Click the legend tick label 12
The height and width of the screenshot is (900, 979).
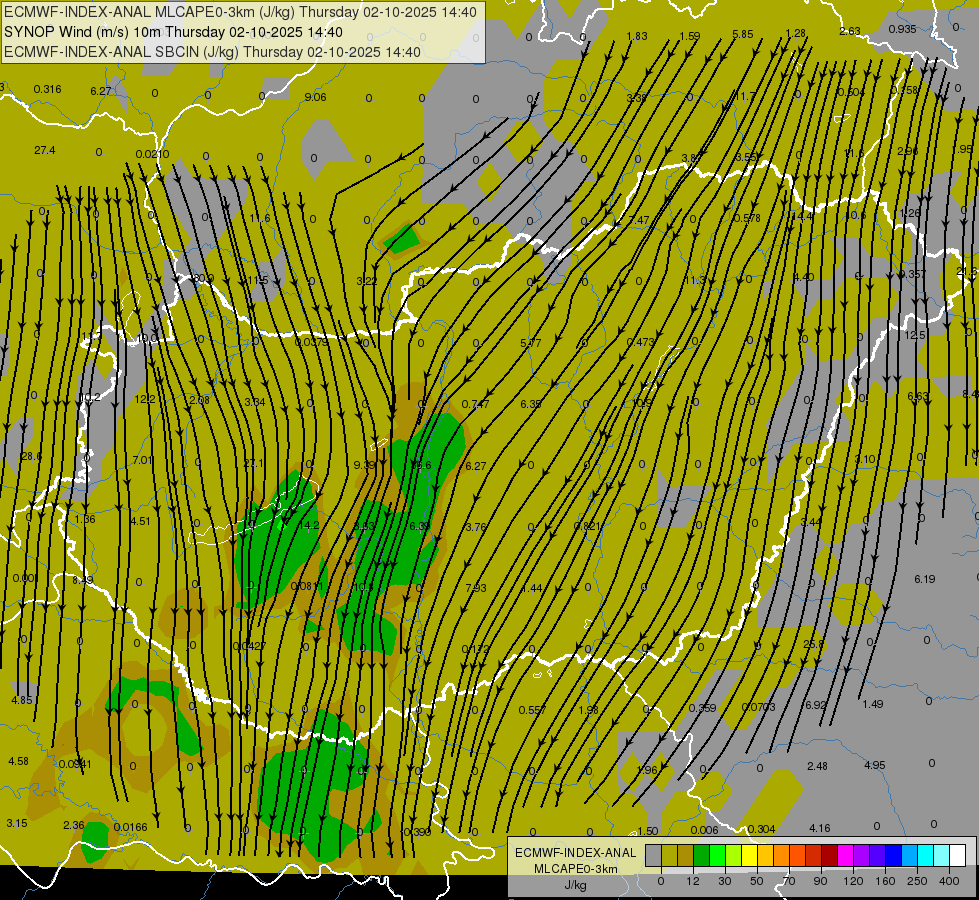(693, 881)
